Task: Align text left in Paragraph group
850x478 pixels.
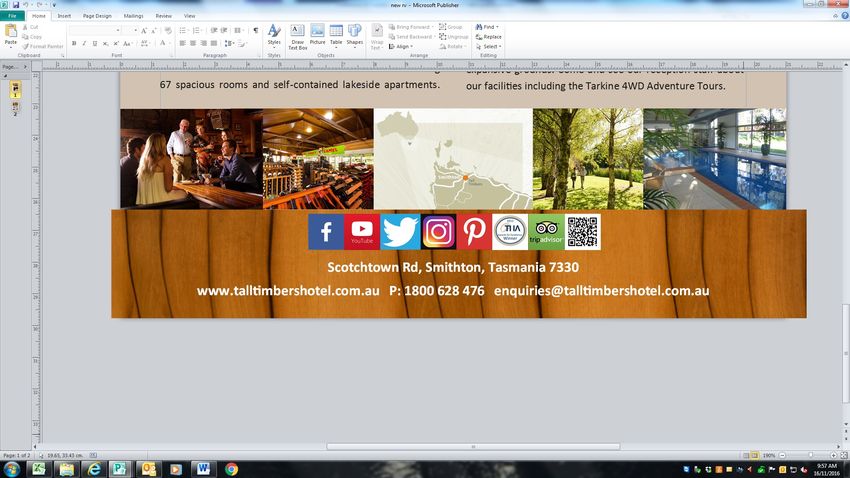Action: click(183, 43)
